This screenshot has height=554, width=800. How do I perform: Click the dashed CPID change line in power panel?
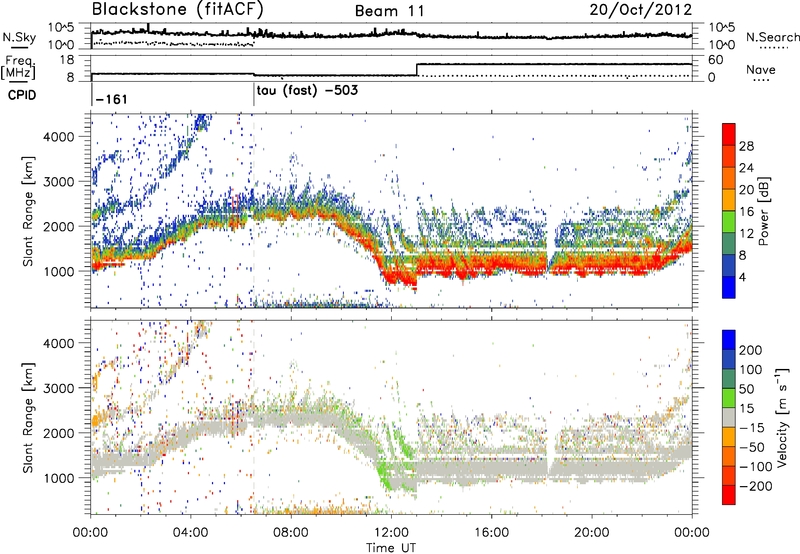pyautogui.click(x=254, y=210)
